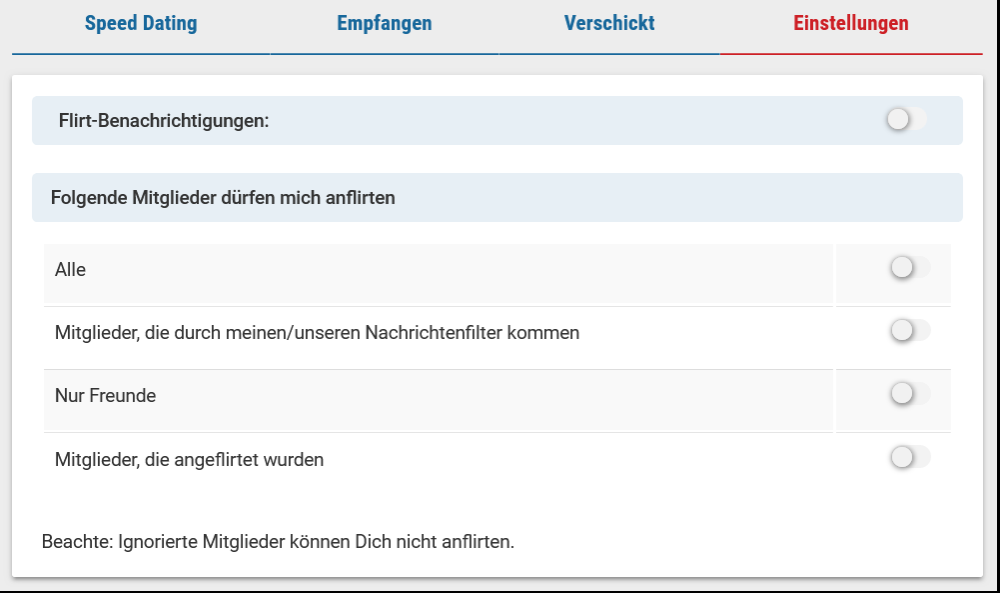The height and width of the screenshot is (593, 1000).
Task: Click the Flirt-Benachrichtigungen label text
Action: (x=164, y=121)
